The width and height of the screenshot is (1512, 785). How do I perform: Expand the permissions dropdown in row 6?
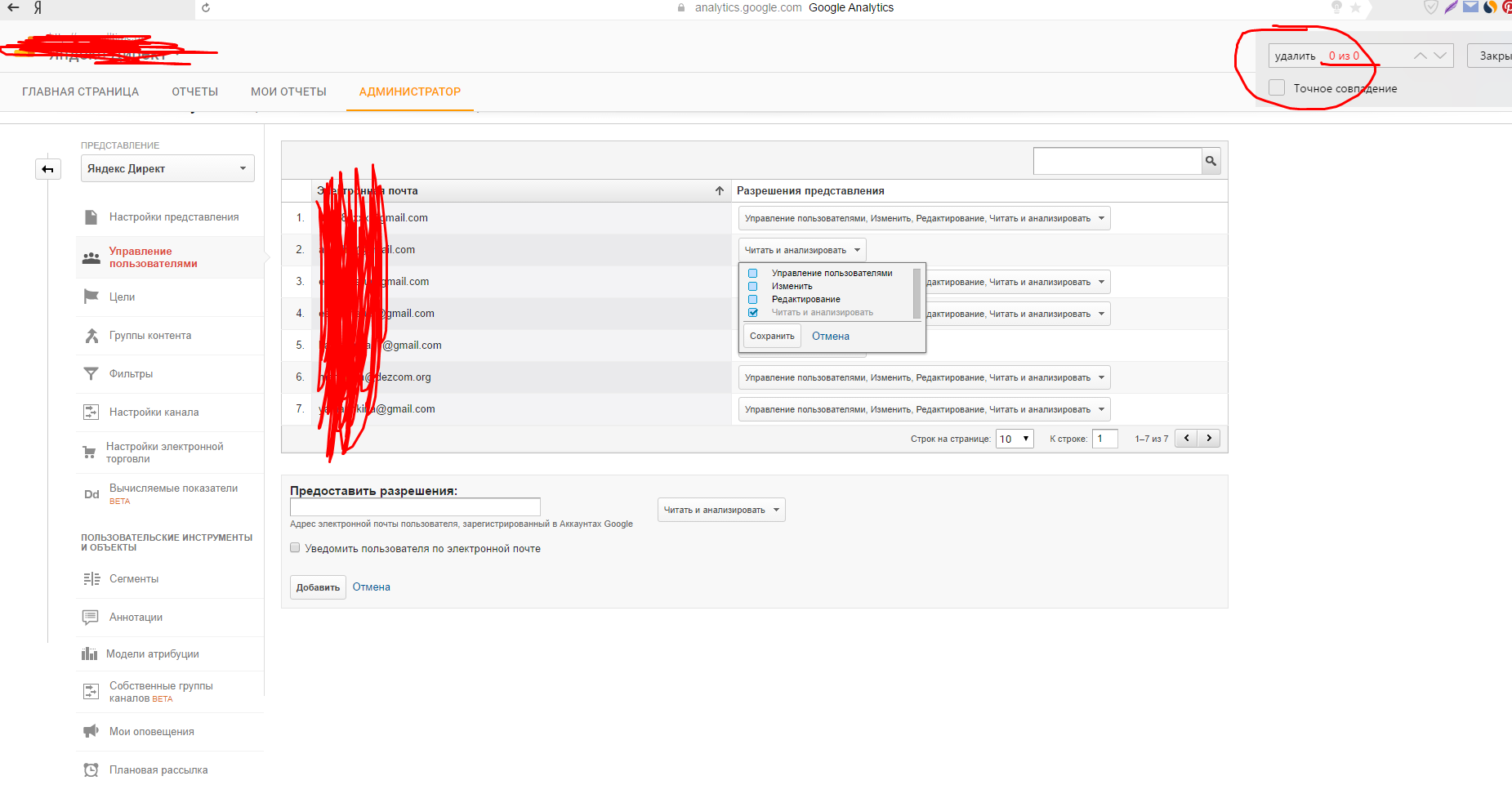click(924, 378)
